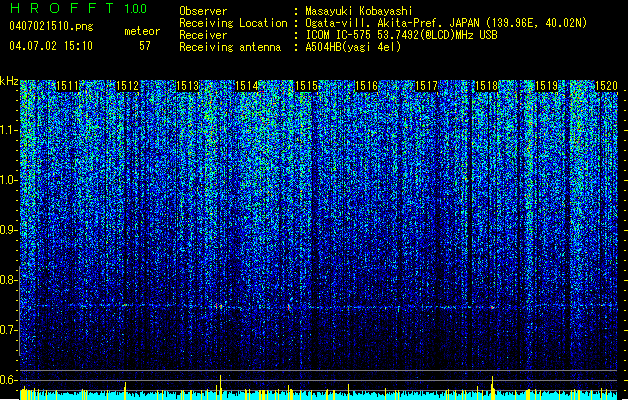Click the HROFFT title text
Viewport: 629px width, 400px height.
click(x=62, y=8)
